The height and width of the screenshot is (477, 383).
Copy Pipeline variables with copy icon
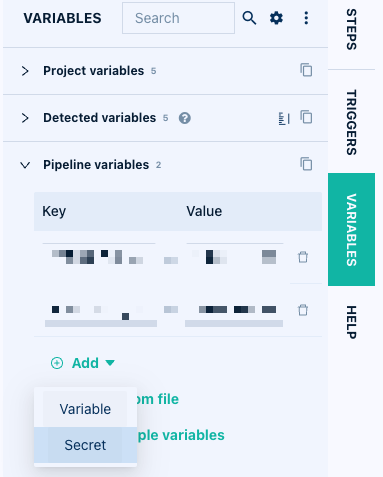306,164
